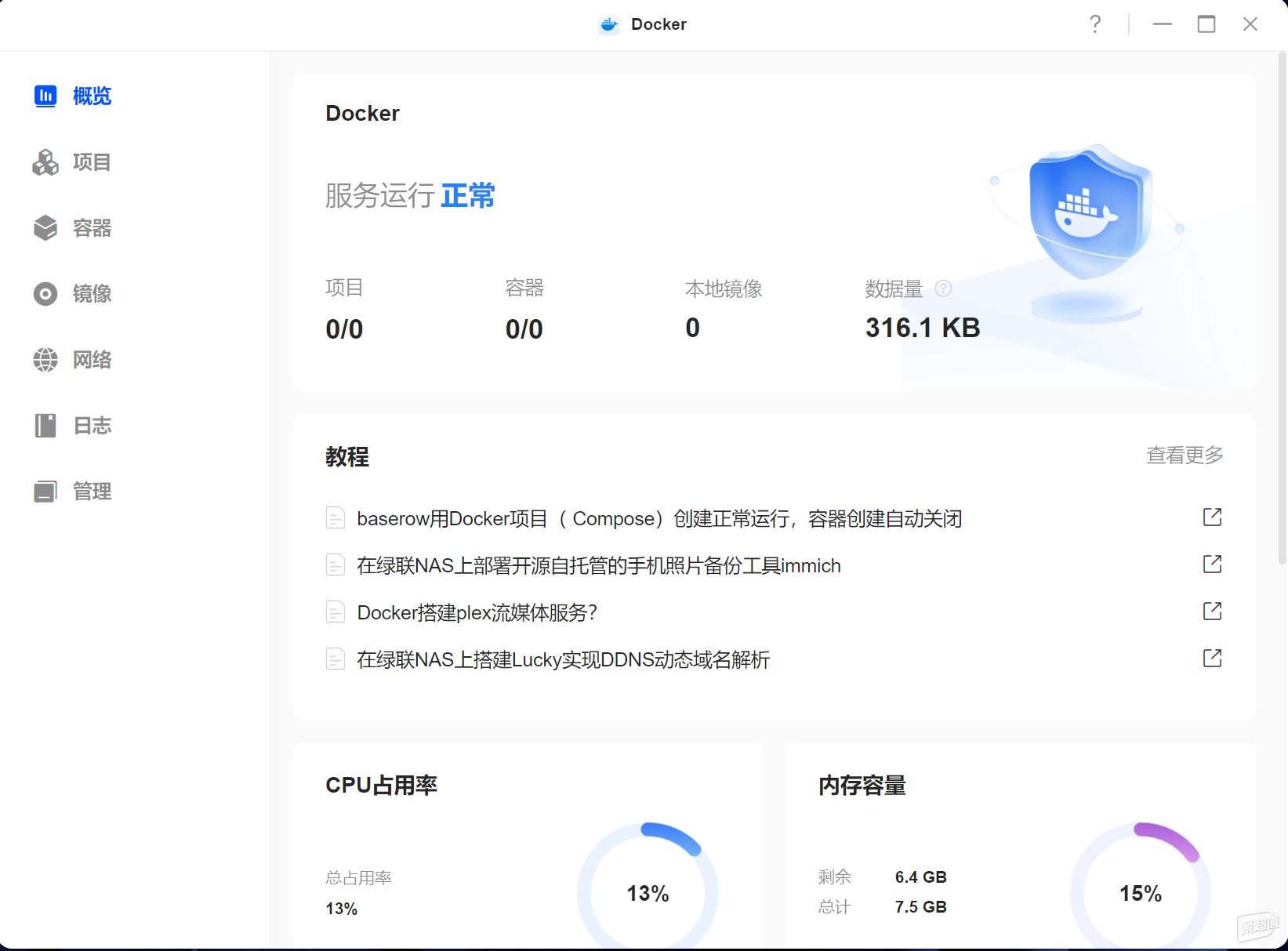Click external-link icon for immich tutorial
This screenshot has height=951, width=1288.
tap(1213, 564)
